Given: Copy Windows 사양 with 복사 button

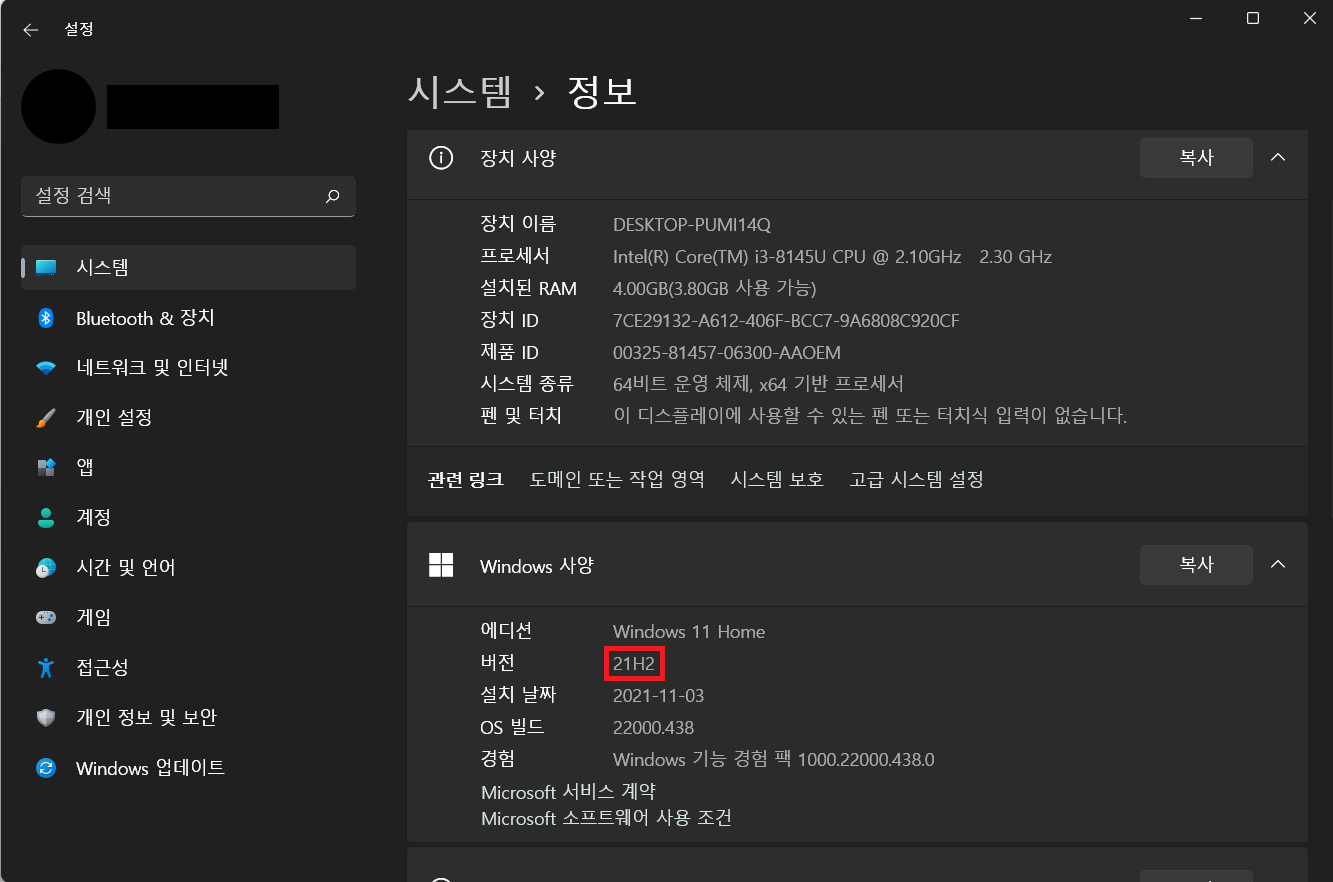Looking at the screenshot, I should pos(1196,565).
